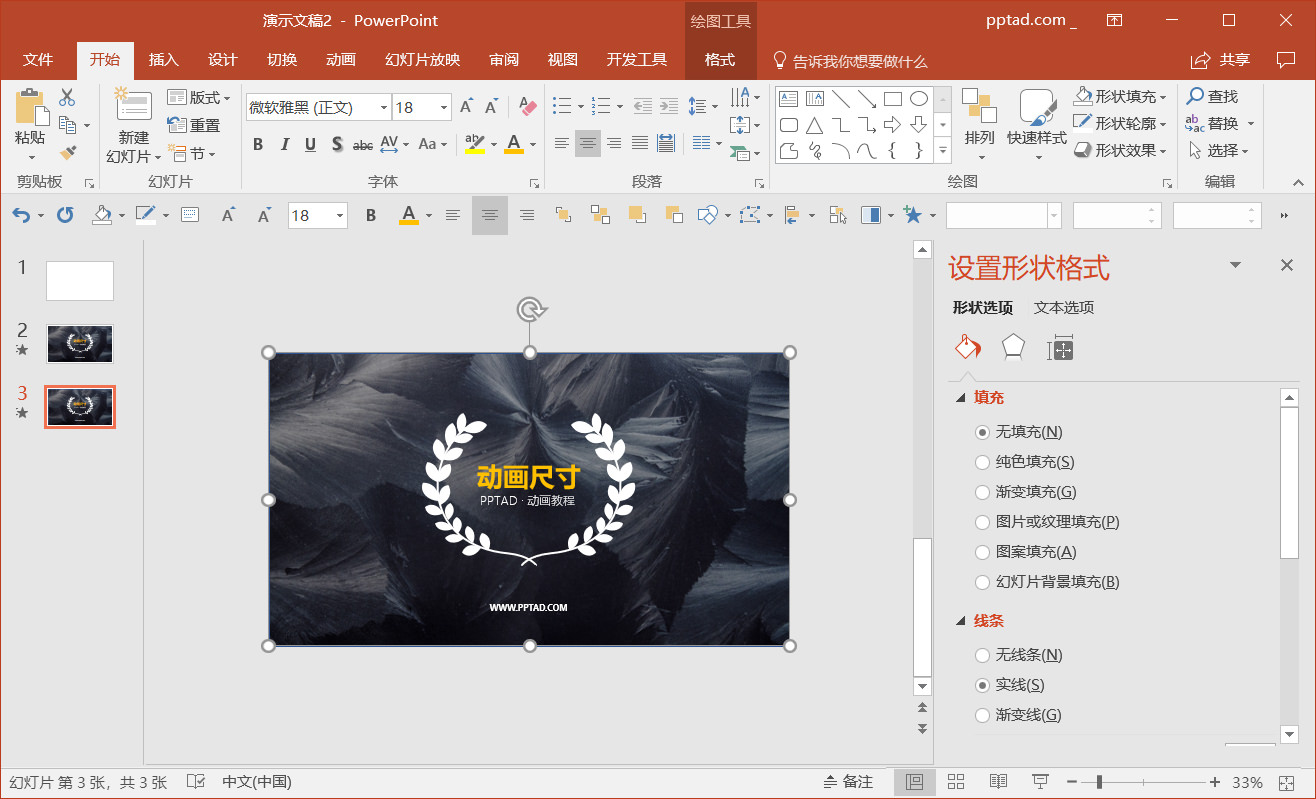The width and height of the screenshot is (1316, 799).
Task: Switch to 文本选项 text options tab
Action: [1063, 308]
